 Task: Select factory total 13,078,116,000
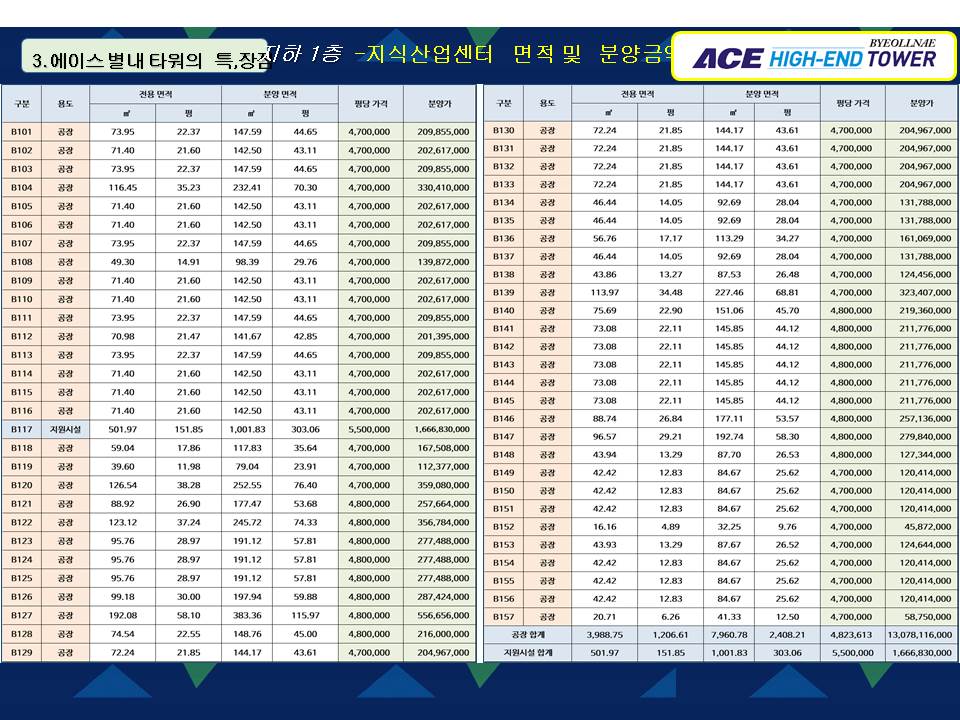tap(920, 635)
